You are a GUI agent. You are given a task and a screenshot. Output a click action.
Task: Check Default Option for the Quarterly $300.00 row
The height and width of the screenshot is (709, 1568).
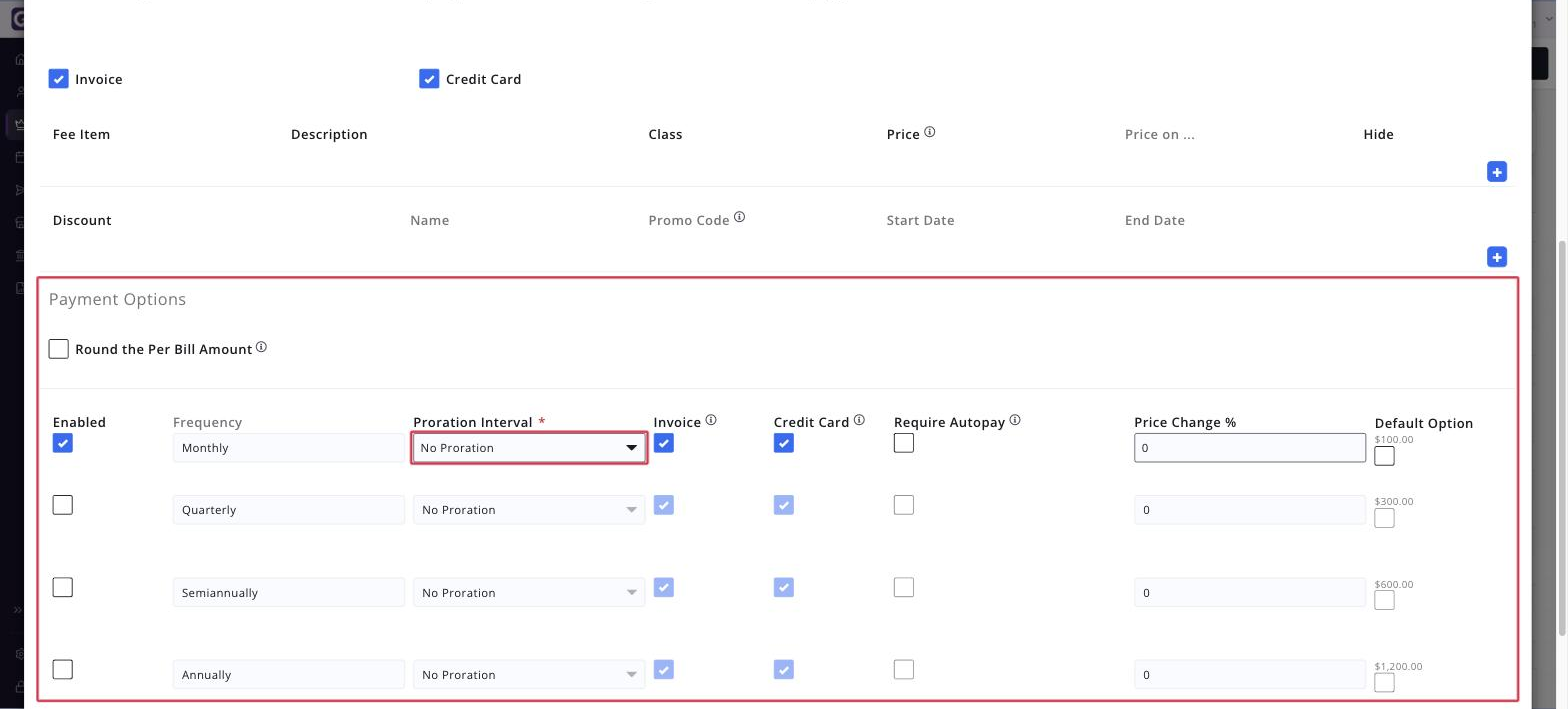click(1385, 518)
